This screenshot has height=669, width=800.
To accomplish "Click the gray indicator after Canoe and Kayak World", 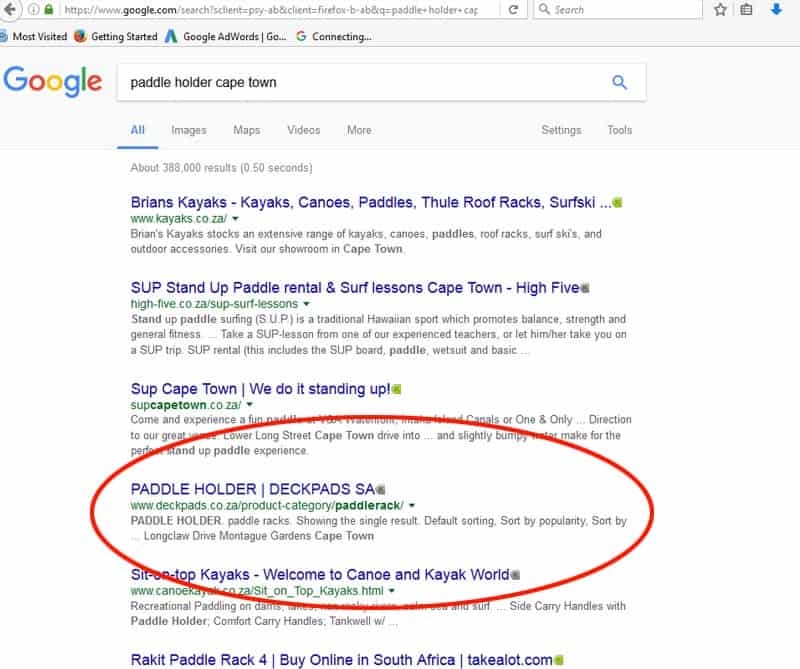I will click(515, 575).
